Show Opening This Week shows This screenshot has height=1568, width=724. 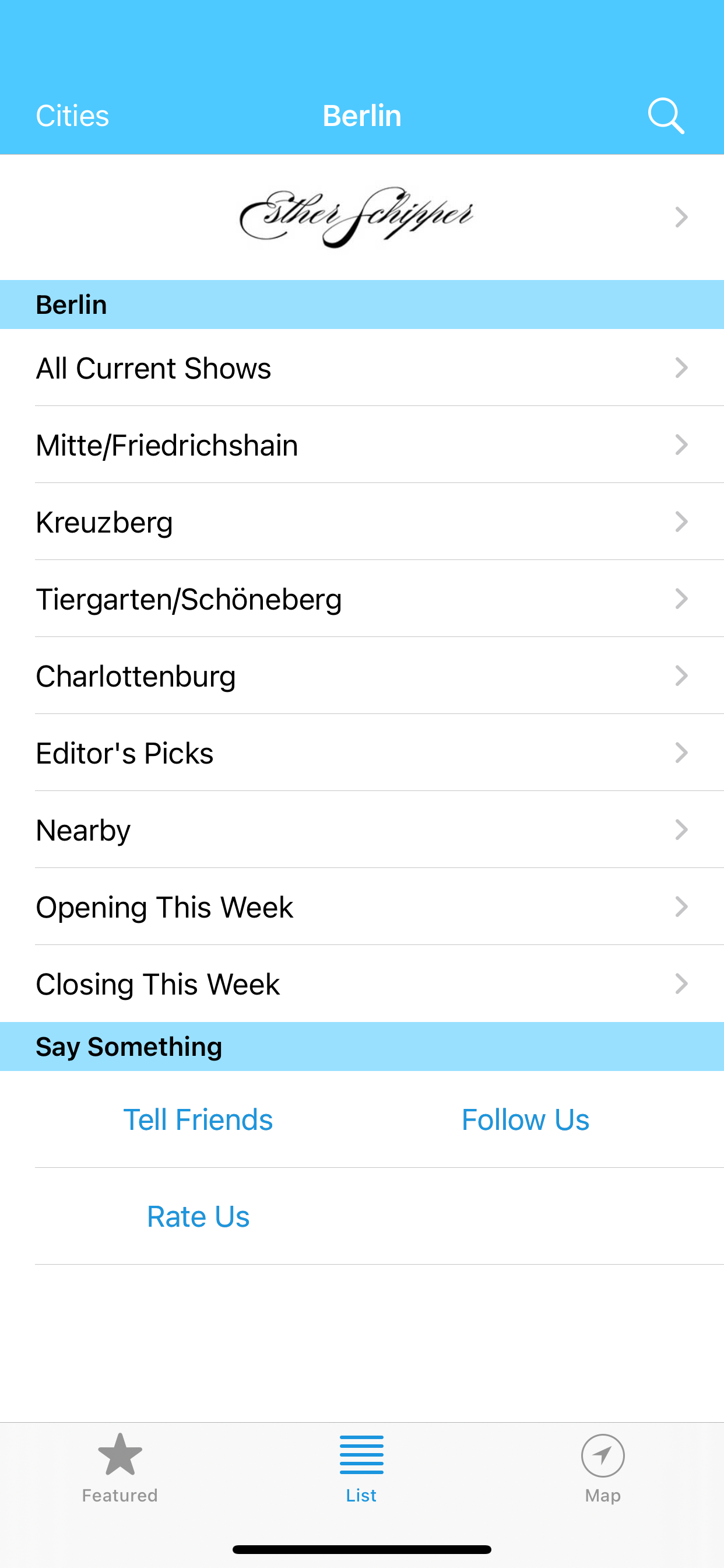pos(164,907)
